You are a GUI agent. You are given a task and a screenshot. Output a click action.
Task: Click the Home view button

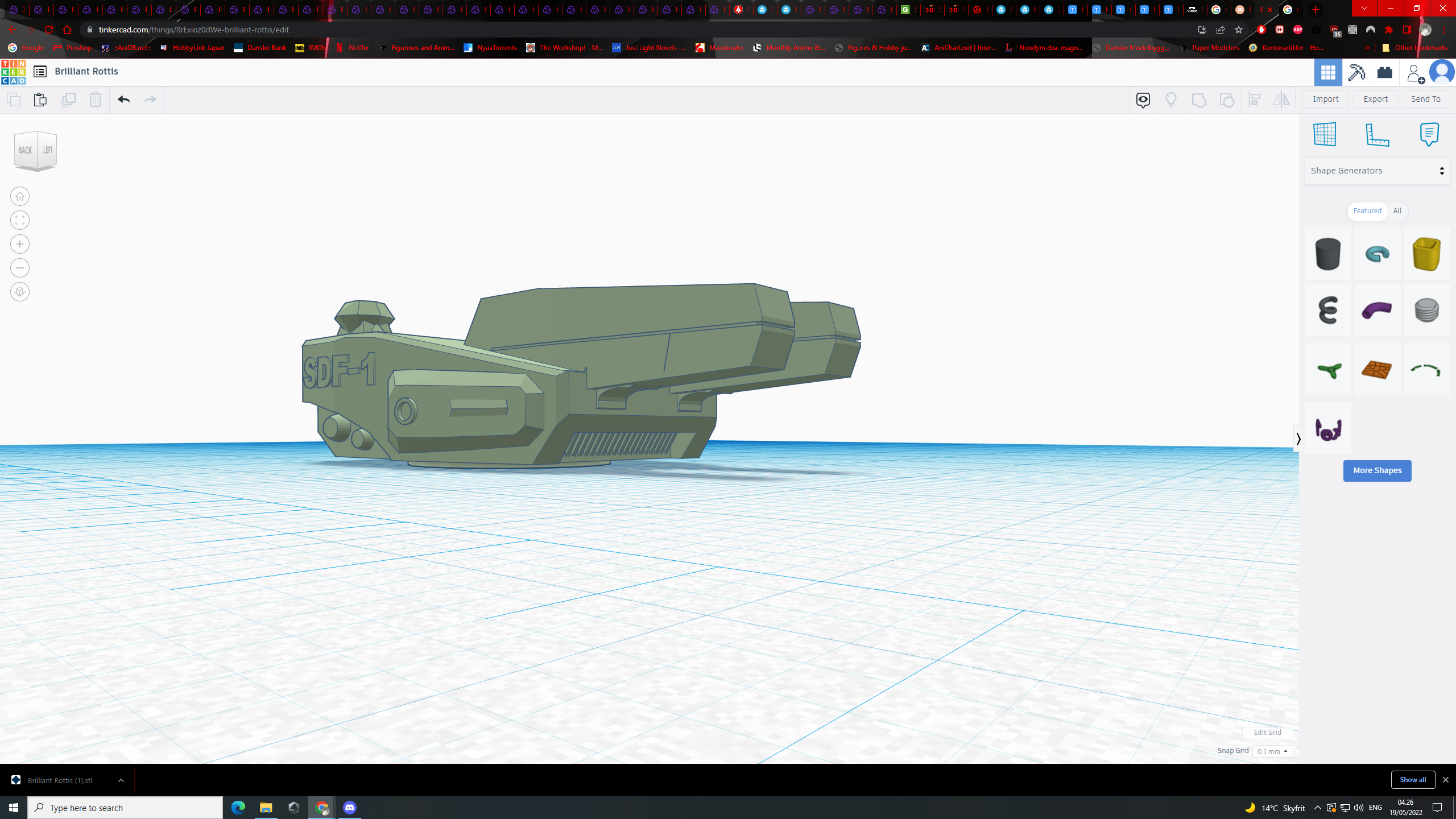(20, 196)
